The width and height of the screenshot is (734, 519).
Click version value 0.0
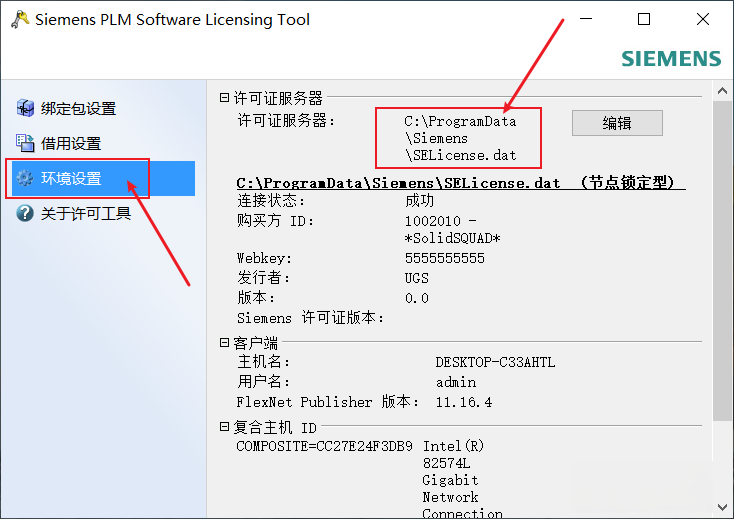click(x=417, y=298)
